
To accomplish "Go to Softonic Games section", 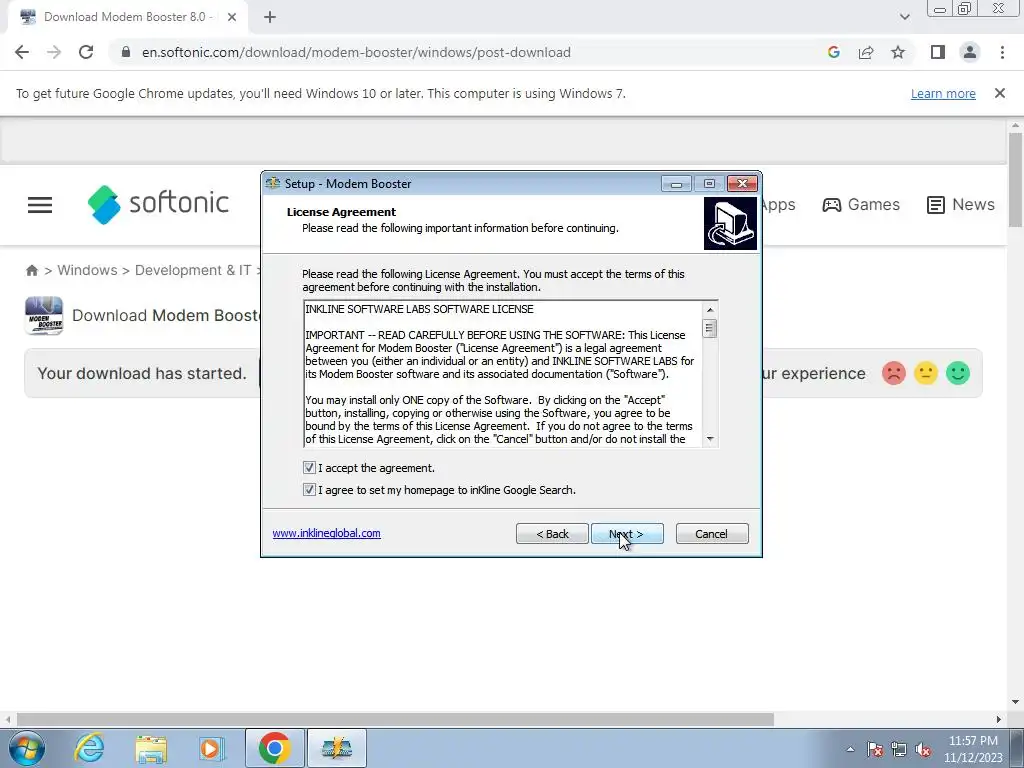I will [861, 204].
